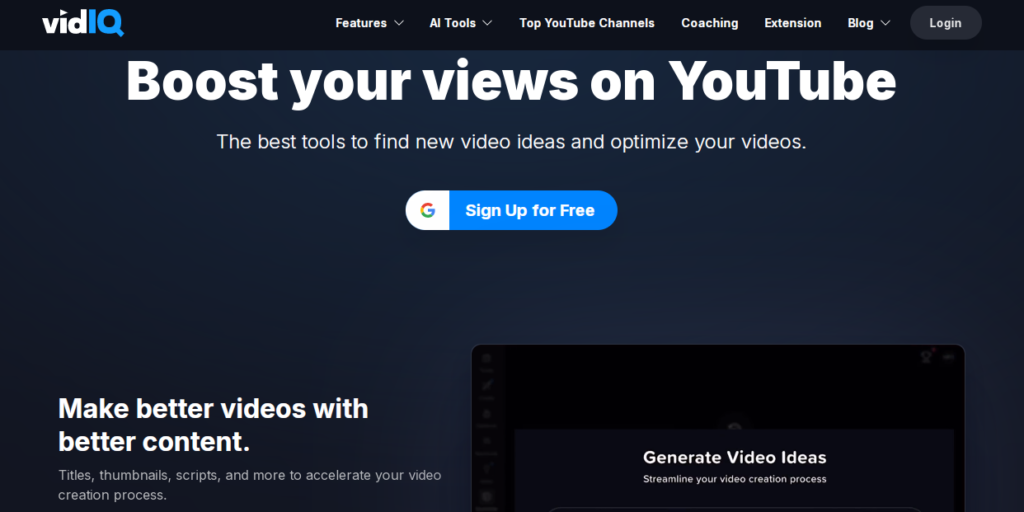Click the Login button
The image size is (1024, 512).
pyautogui.click(x=946, y=23)
